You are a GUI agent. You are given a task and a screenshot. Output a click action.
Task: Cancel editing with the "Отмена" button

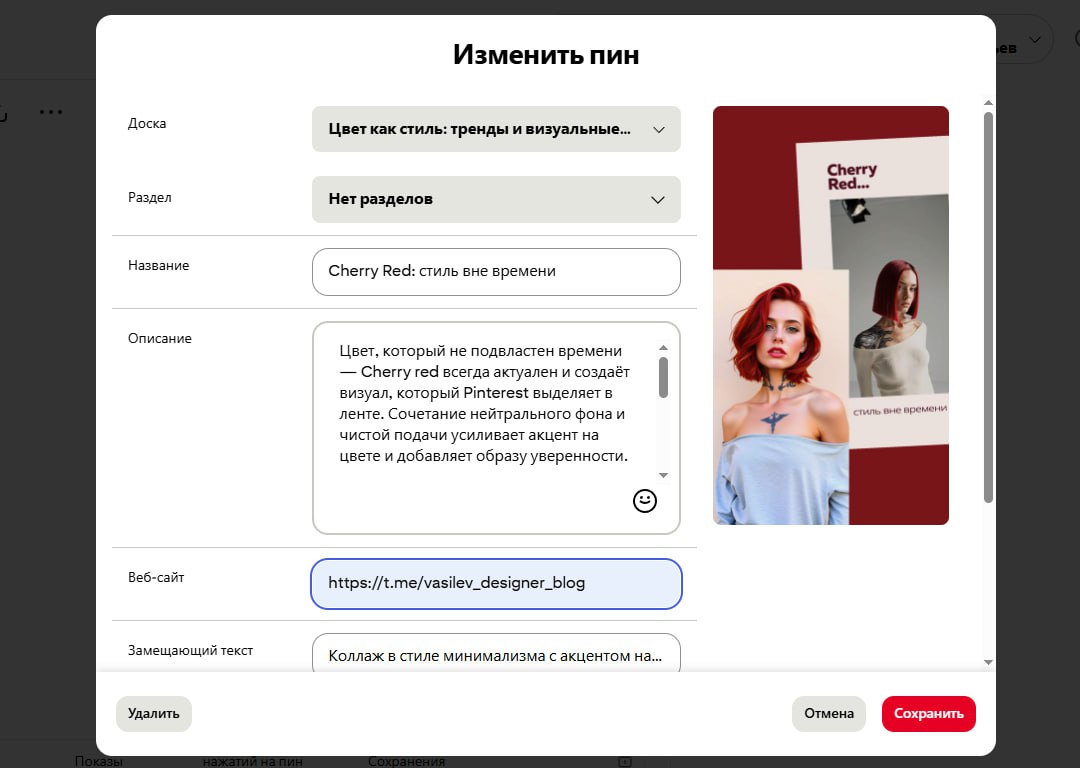coord(829,714)
